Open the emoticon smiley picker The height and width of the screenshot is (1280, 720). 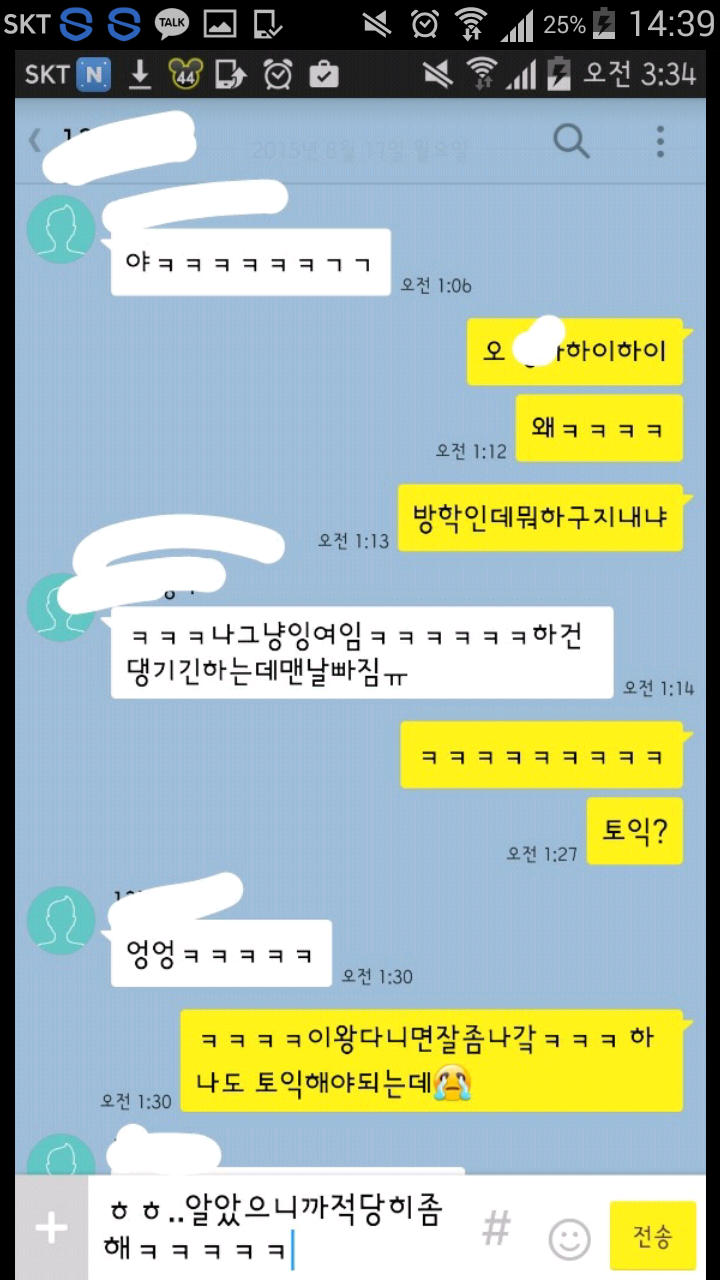569,1240
